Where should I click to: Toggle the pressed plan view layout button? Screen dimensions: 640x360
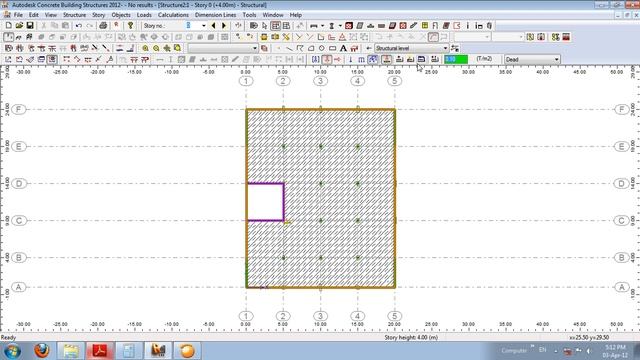click(276, 26)
